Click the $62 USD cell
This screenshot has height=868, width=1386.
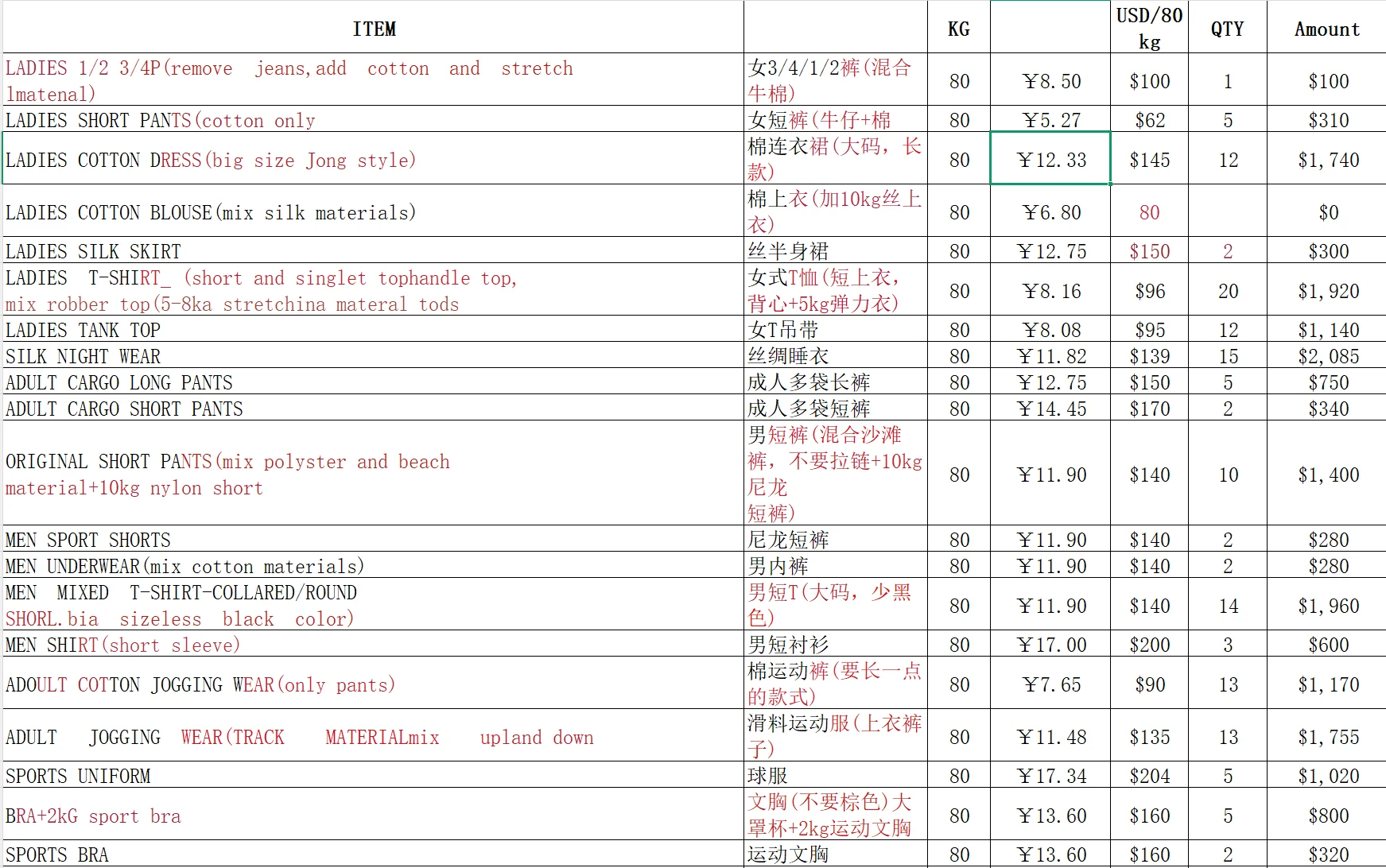(x=1149, y=119)
